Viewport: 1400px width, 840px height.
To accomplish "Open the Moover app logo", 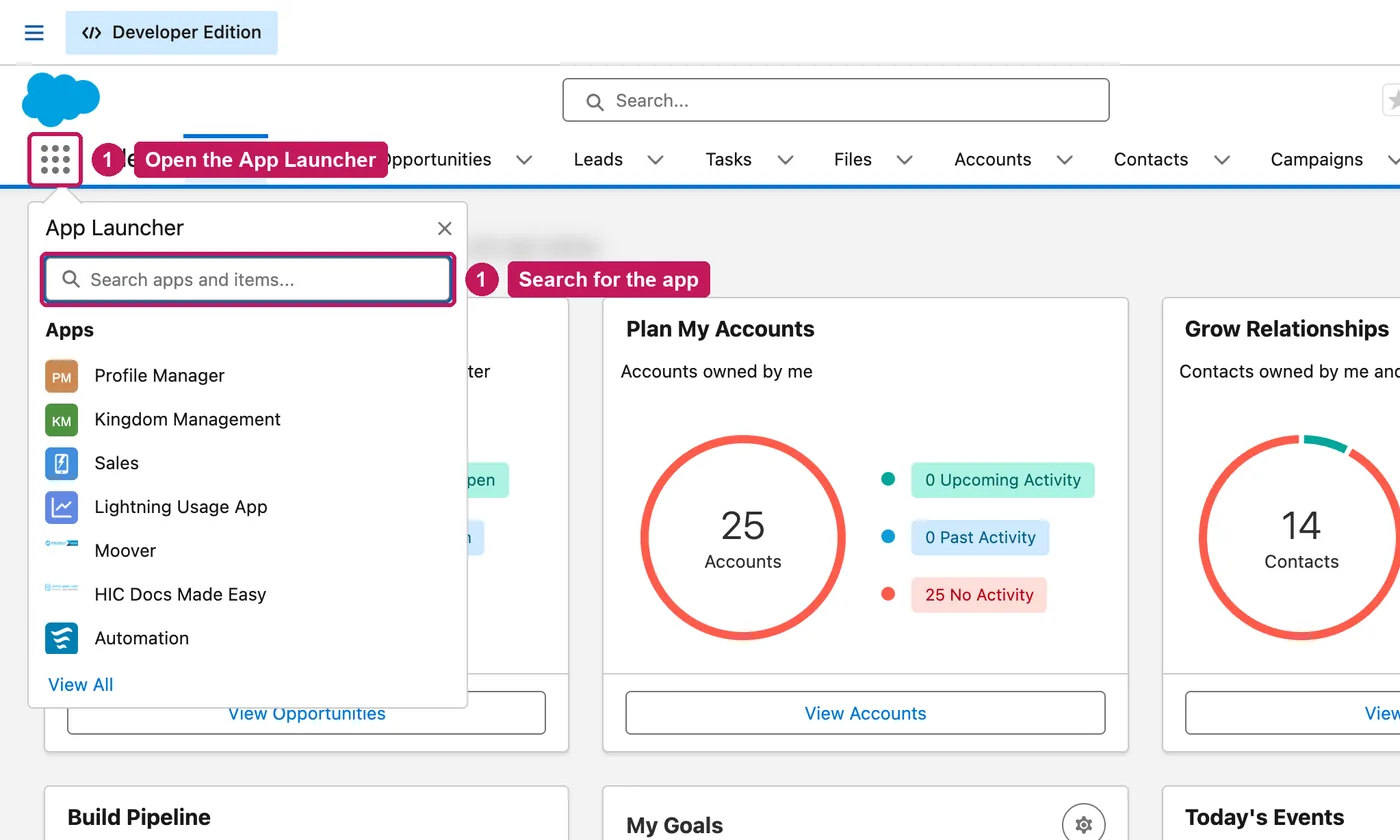I will click(62, 545).
